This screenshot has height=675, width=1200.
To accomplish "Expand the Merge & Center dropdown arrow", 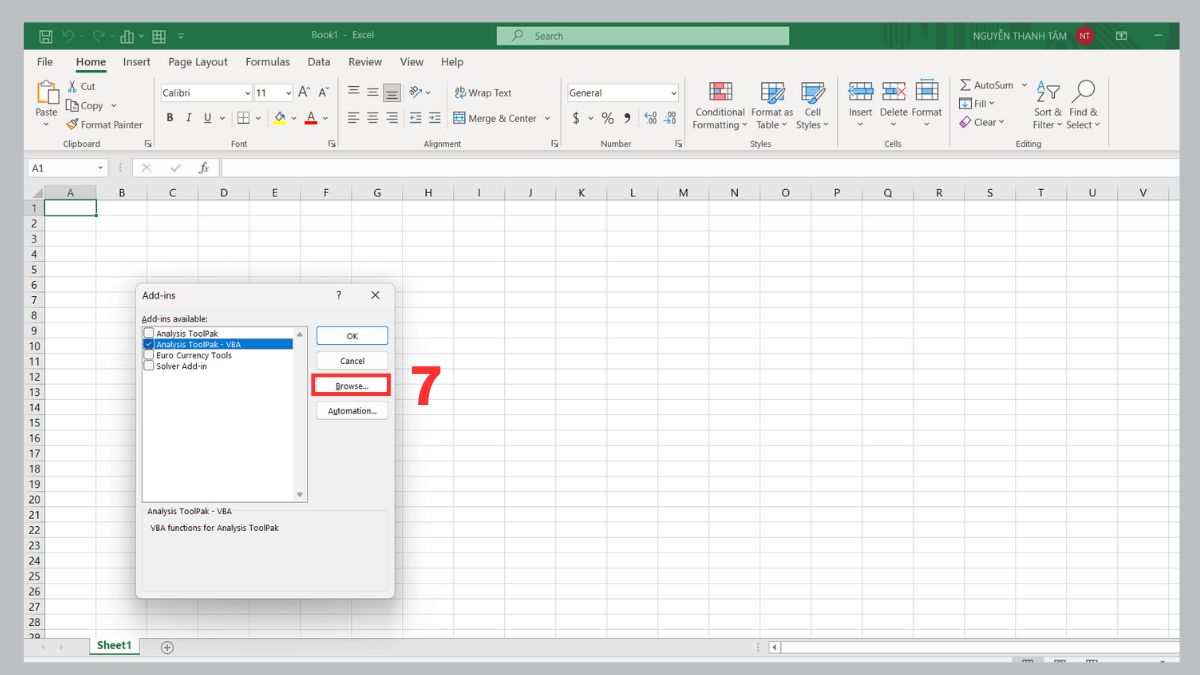I will (547, 118).
